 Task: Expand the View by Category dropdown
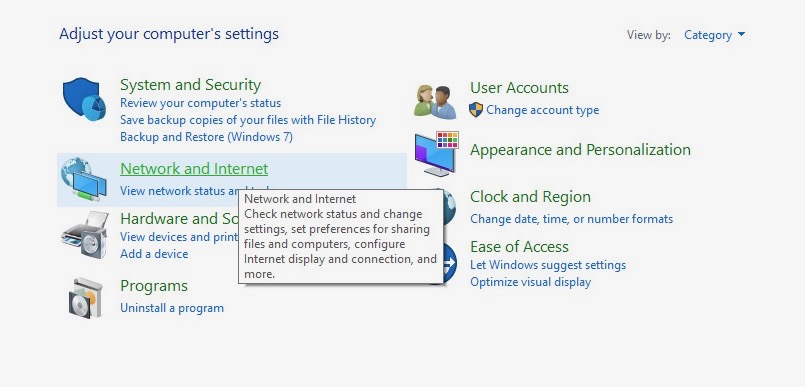point(714,35)
